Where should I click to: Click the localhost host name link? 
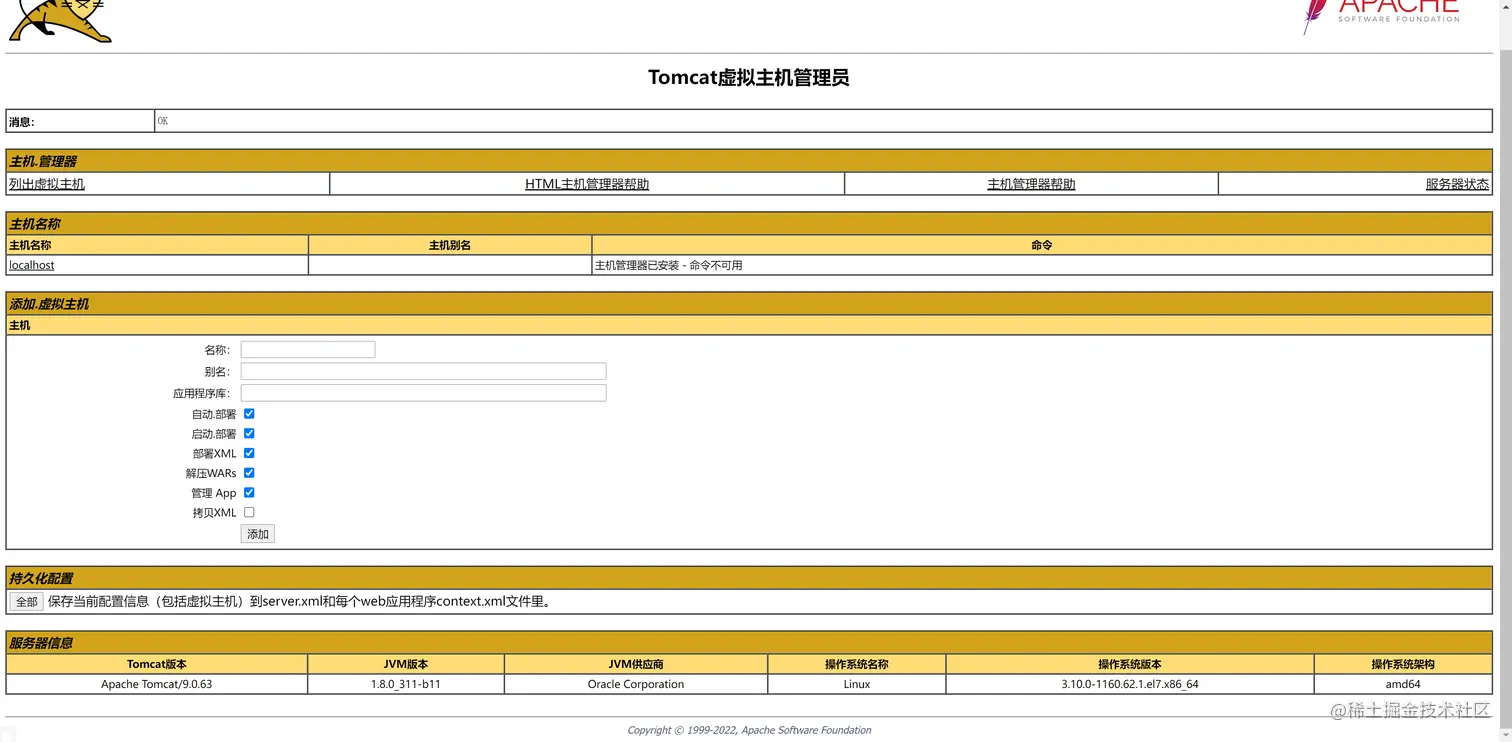click(32, 265)
